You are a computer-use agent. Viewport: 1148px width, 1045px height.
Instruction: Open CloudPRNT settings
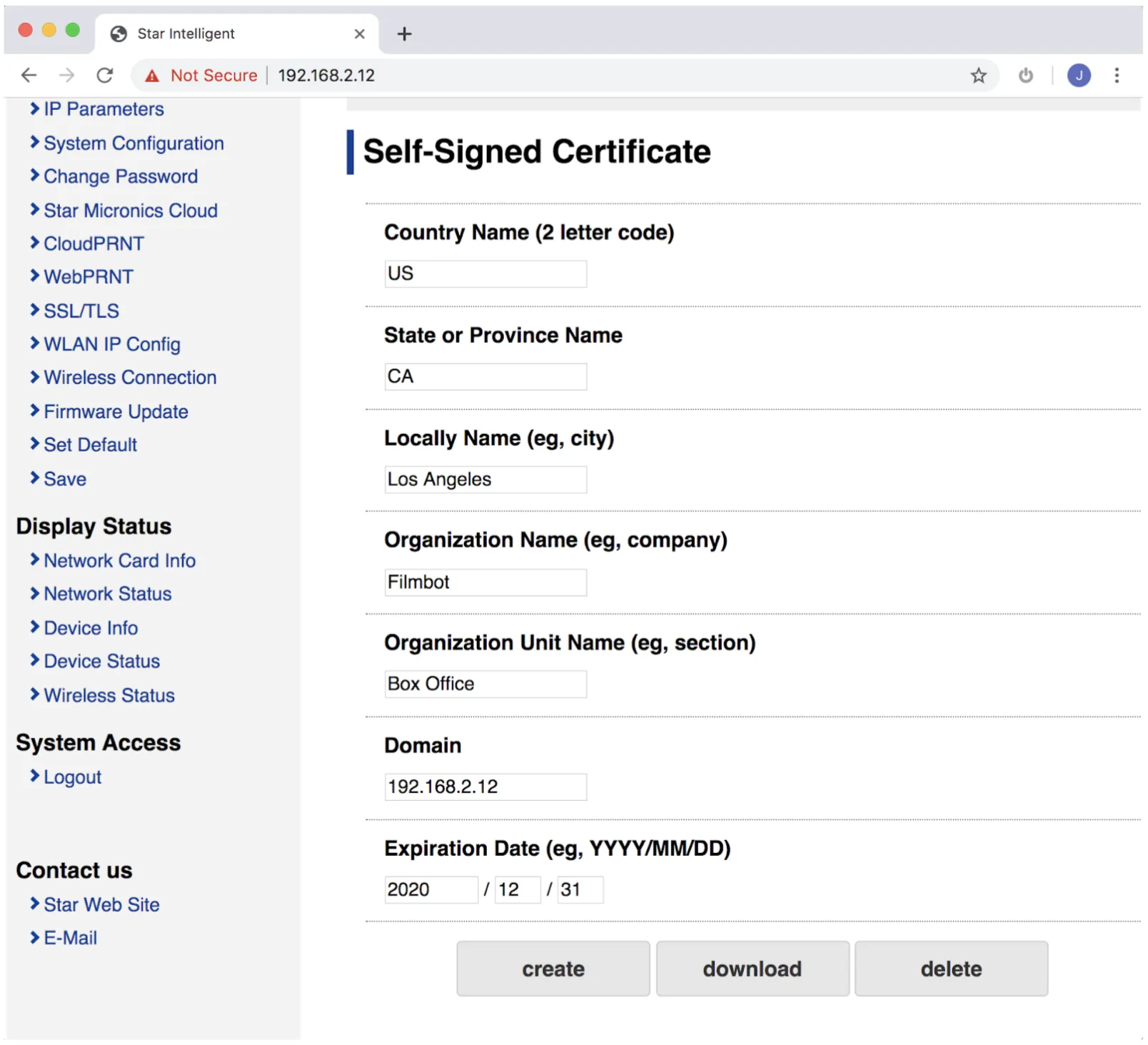(x=94, y=243)
